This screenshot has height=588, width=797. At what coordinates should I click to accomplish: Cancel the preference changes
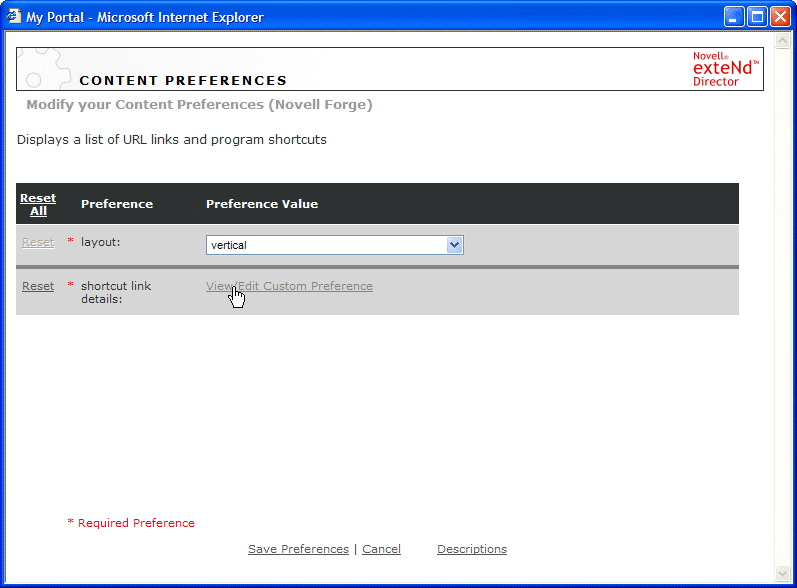click(x=381, y=549)
